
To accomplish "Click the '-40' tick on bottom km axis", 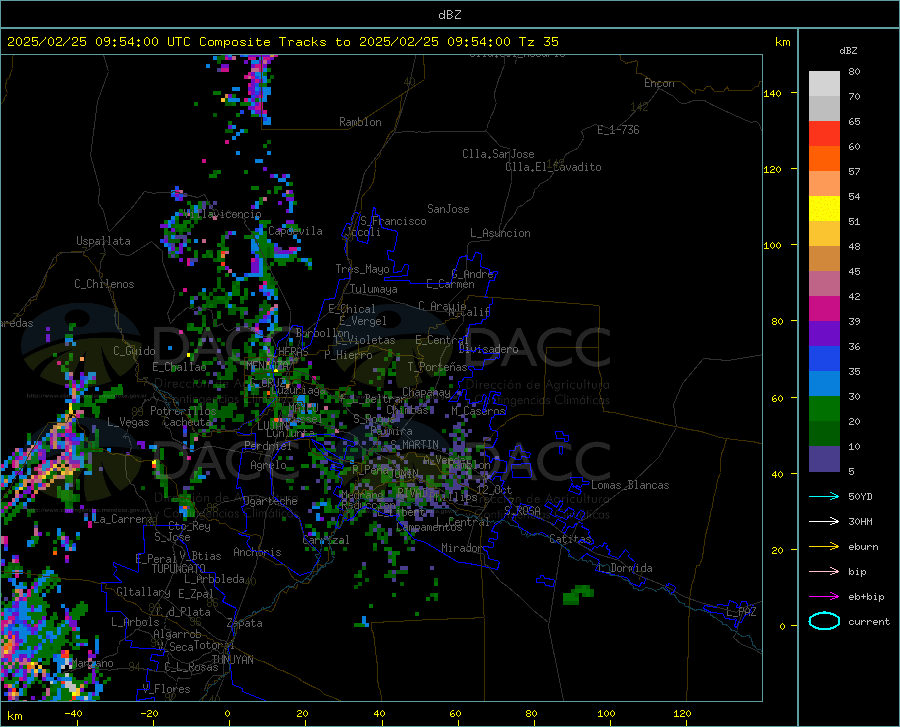I will (x=73, y=714).
